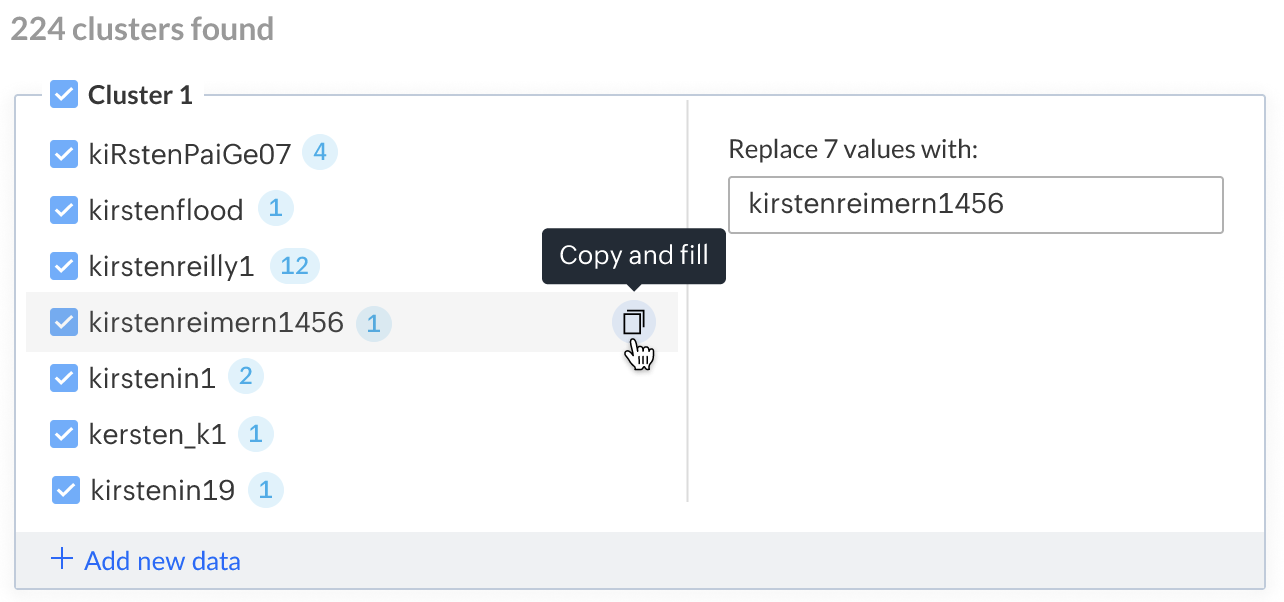Screen dimensions: 1284x602
Task: Uncheck the Cluster 1 checkbox
Action: (x=64, y=95)
